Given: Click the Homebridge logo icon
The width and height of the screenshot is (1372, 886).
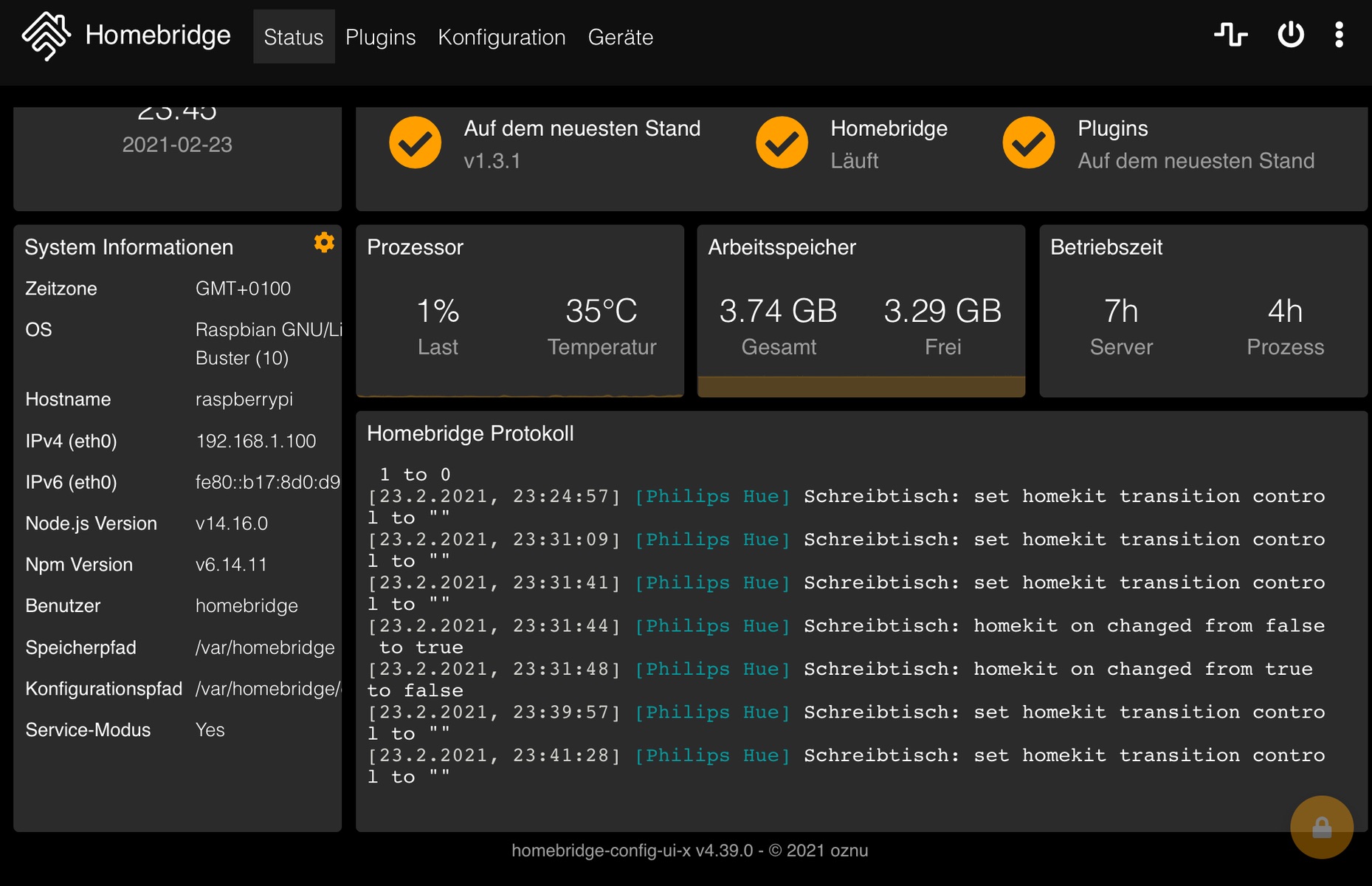Looking at the screenshot, I should click(46, 35).
